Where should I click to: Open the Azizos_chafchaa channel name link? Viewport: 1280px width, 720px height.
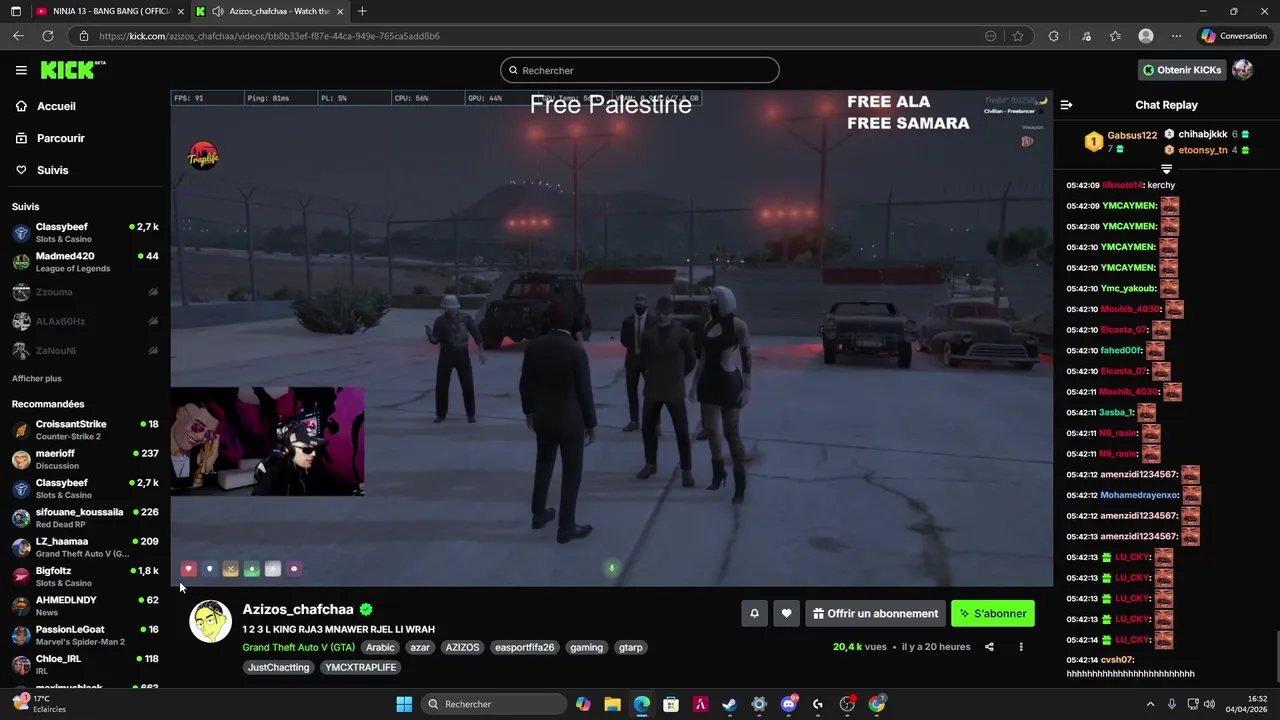(298, 609)
